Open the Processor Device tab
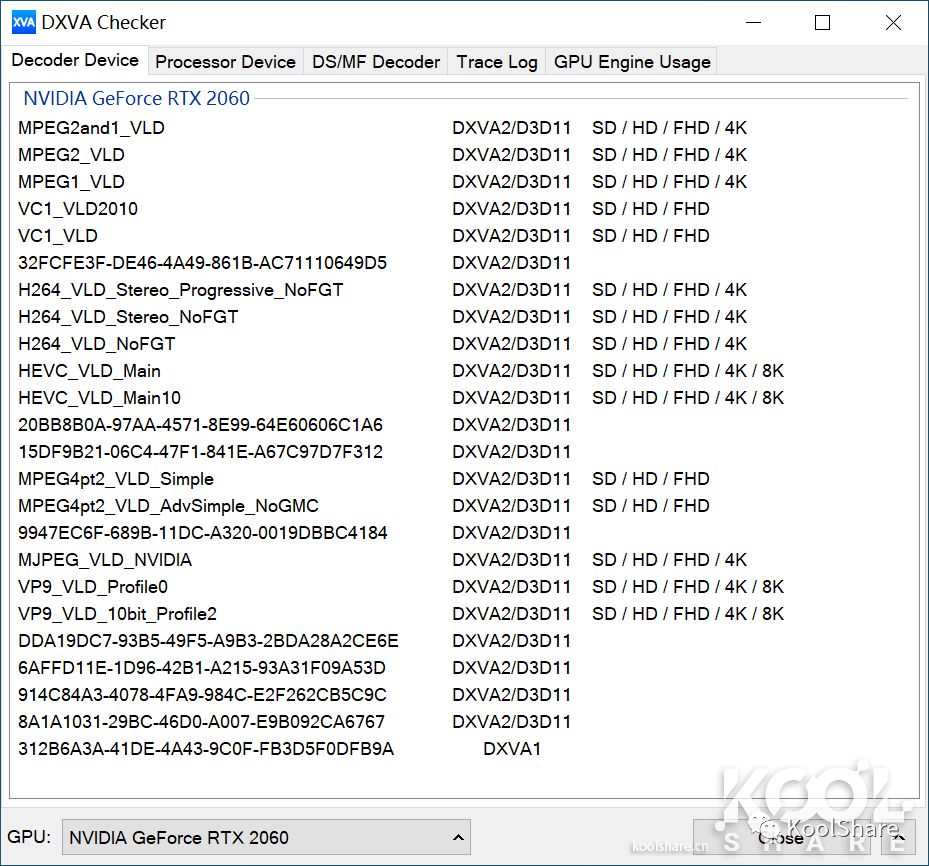Image resolution: width=929 pixels, height=866 pixels. 225,62
